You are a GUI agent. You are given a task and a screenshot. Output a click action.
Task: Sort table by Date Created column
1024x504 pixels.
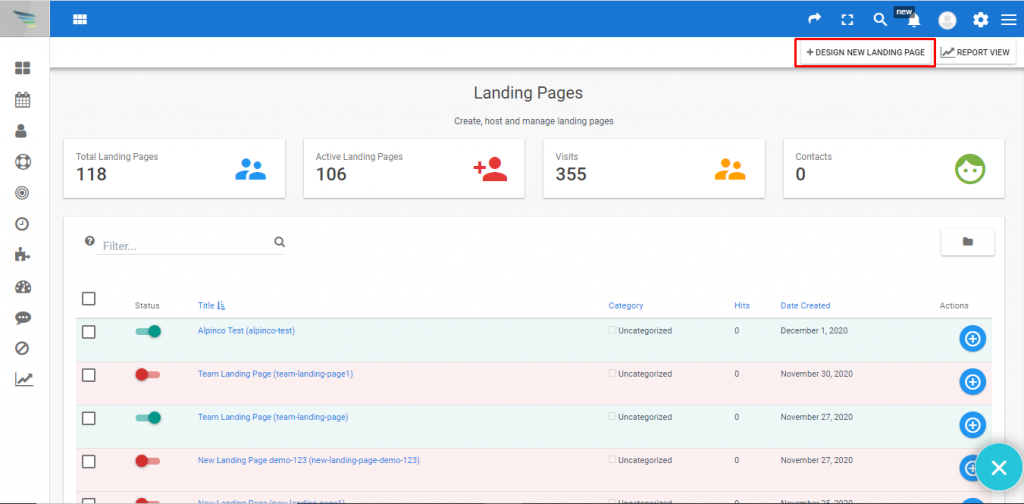pyautogui.click(x=805, y=306)
